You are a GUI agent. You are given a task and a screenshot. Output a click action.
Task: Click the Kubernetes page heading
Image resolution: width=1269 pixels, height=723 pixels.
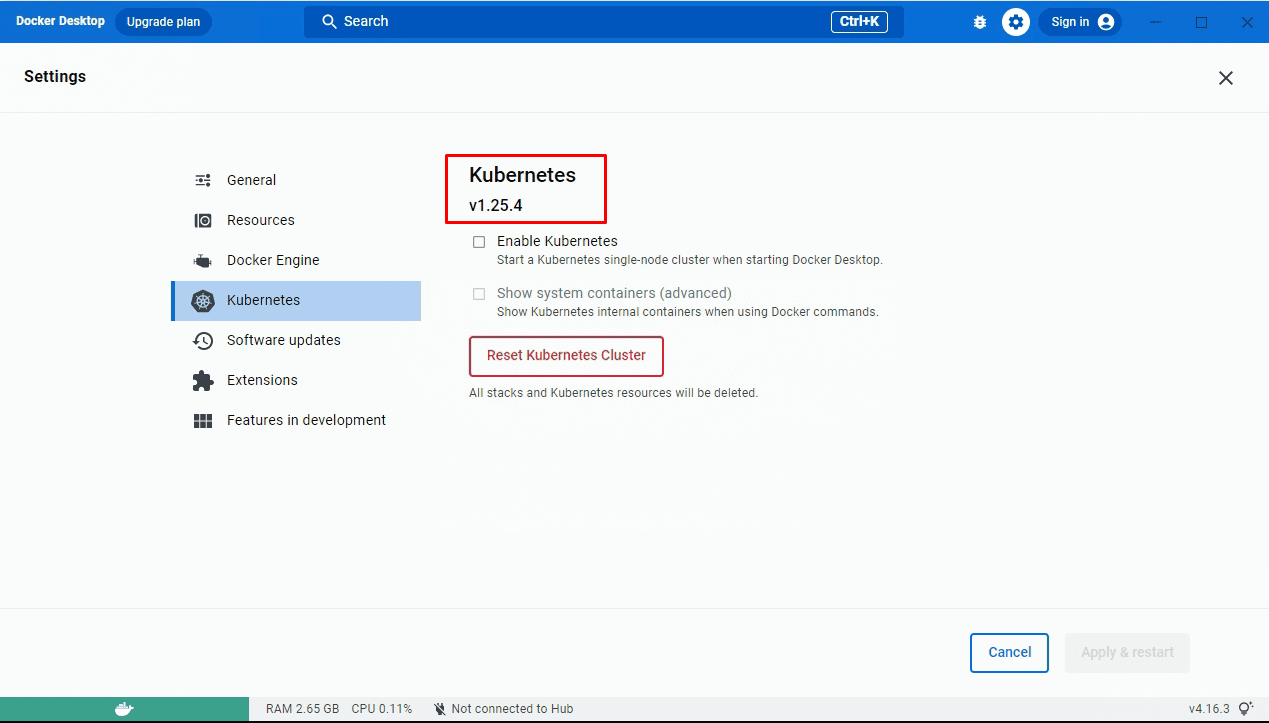[x=522, y=175]
